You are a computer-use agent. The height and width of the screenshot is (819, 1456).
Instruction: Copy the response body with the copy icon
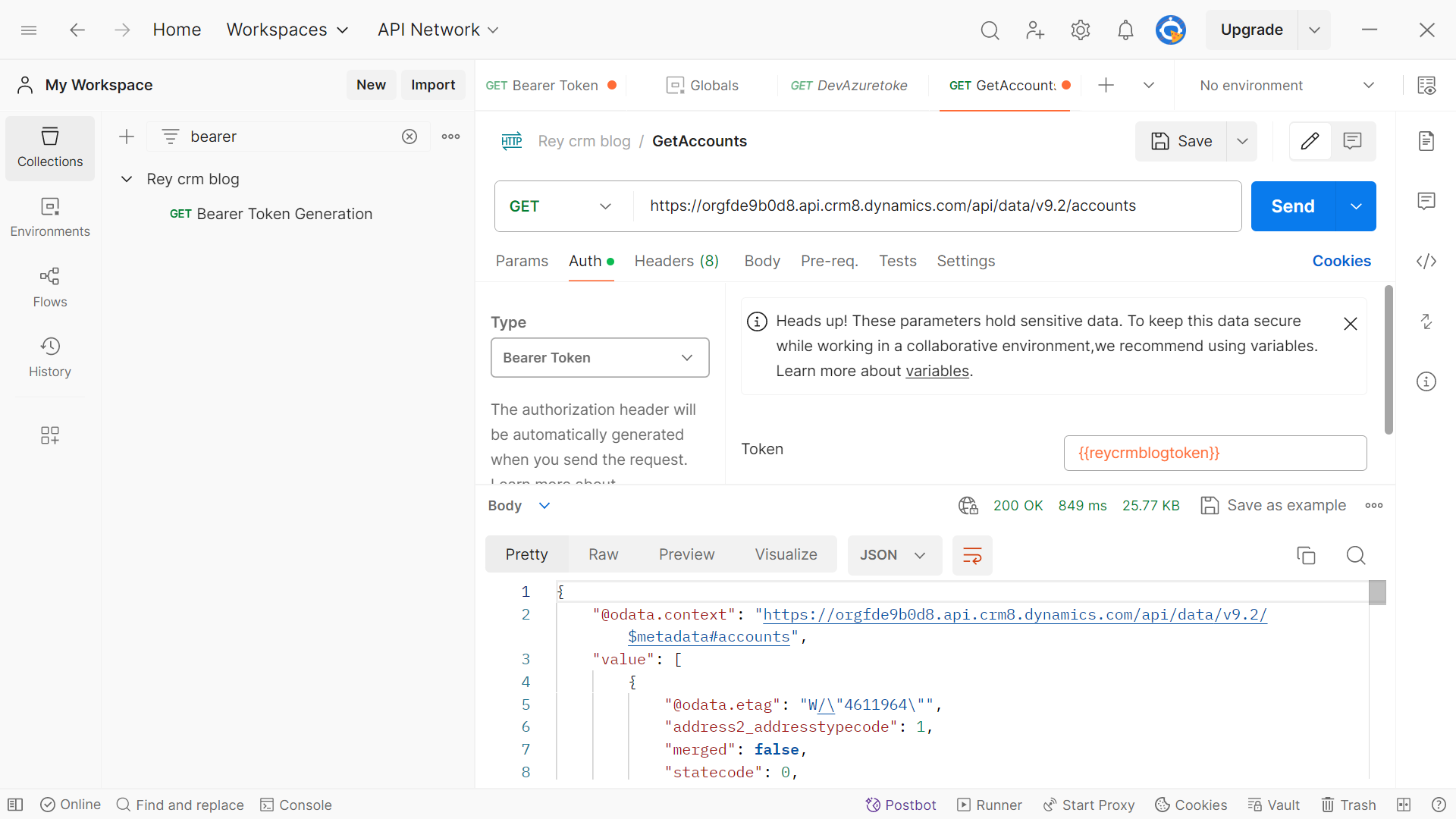(1306, 555)
